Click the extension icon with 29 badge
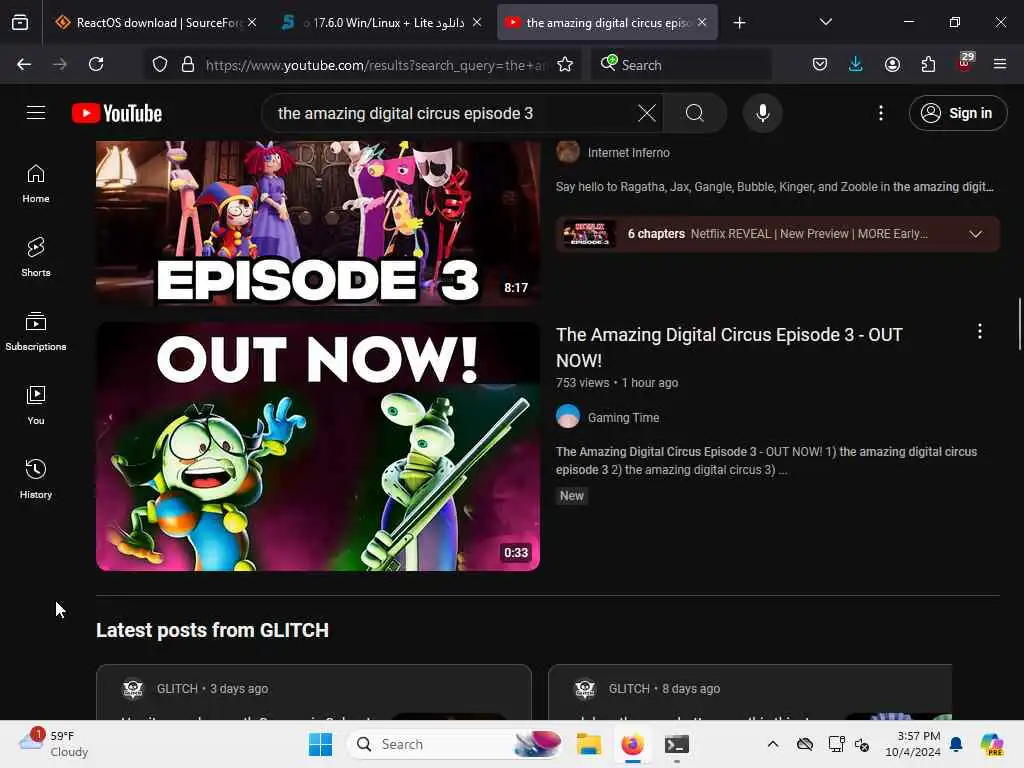Image resolution: width=1024 pixels, height=768 pixels. [965, 63]
